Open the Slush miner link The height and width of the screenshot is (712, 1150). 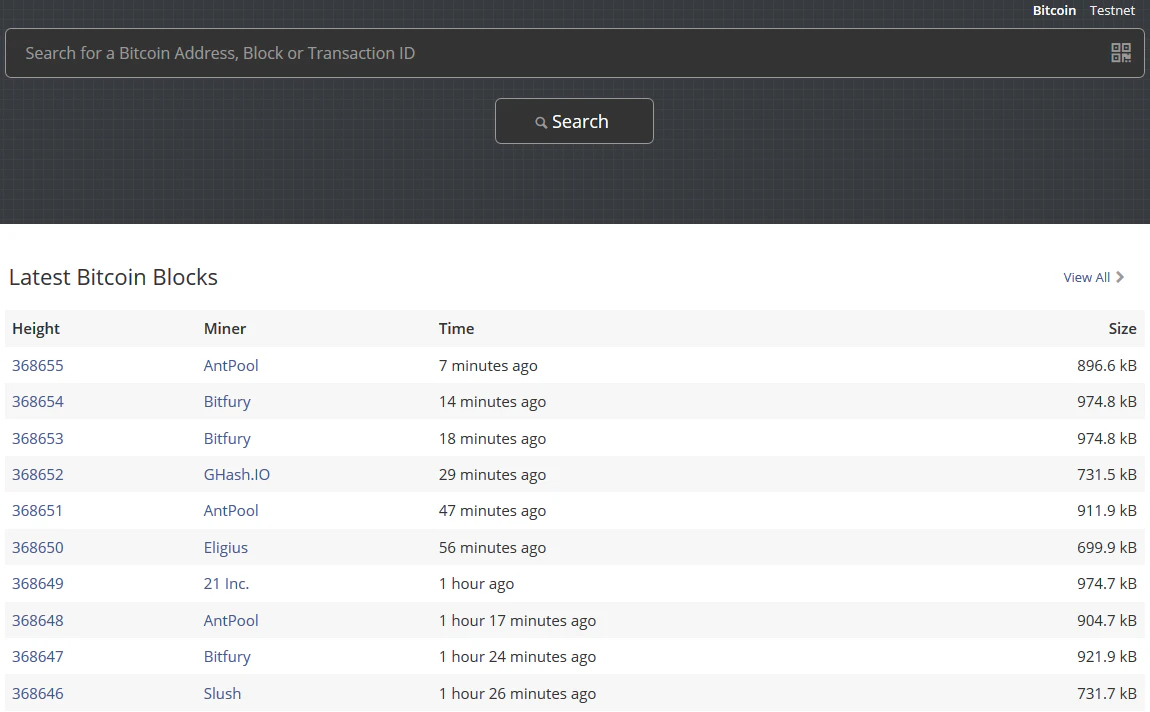pos(222,693)
